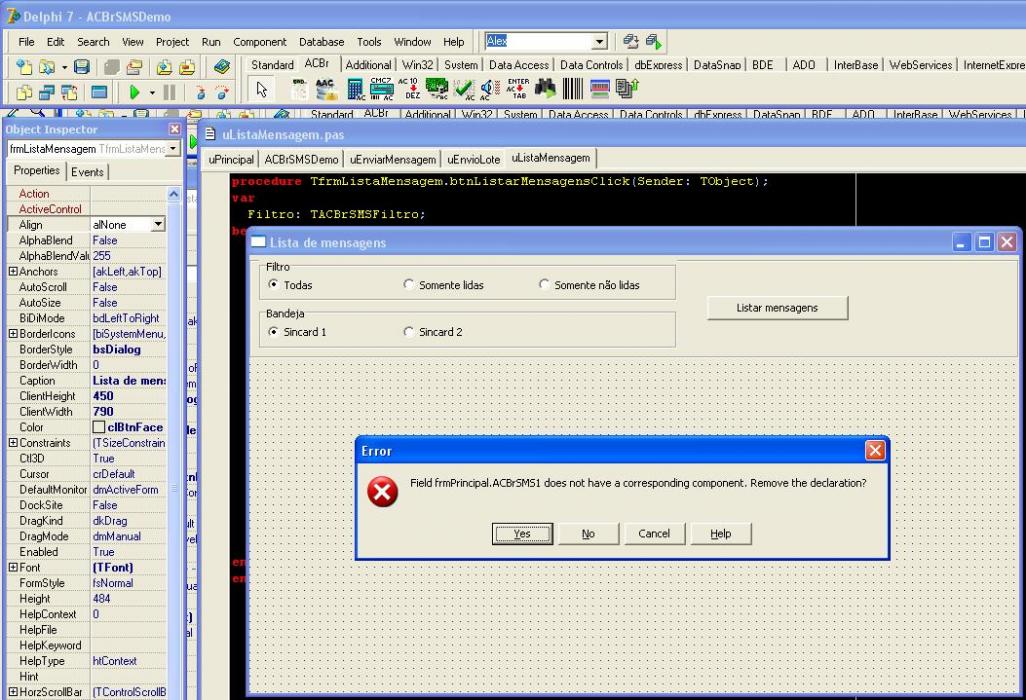This screenshot has width=1026, height=700.
Task: Click the Open Project toolbar icon
Action: click(x=135, y=66)
